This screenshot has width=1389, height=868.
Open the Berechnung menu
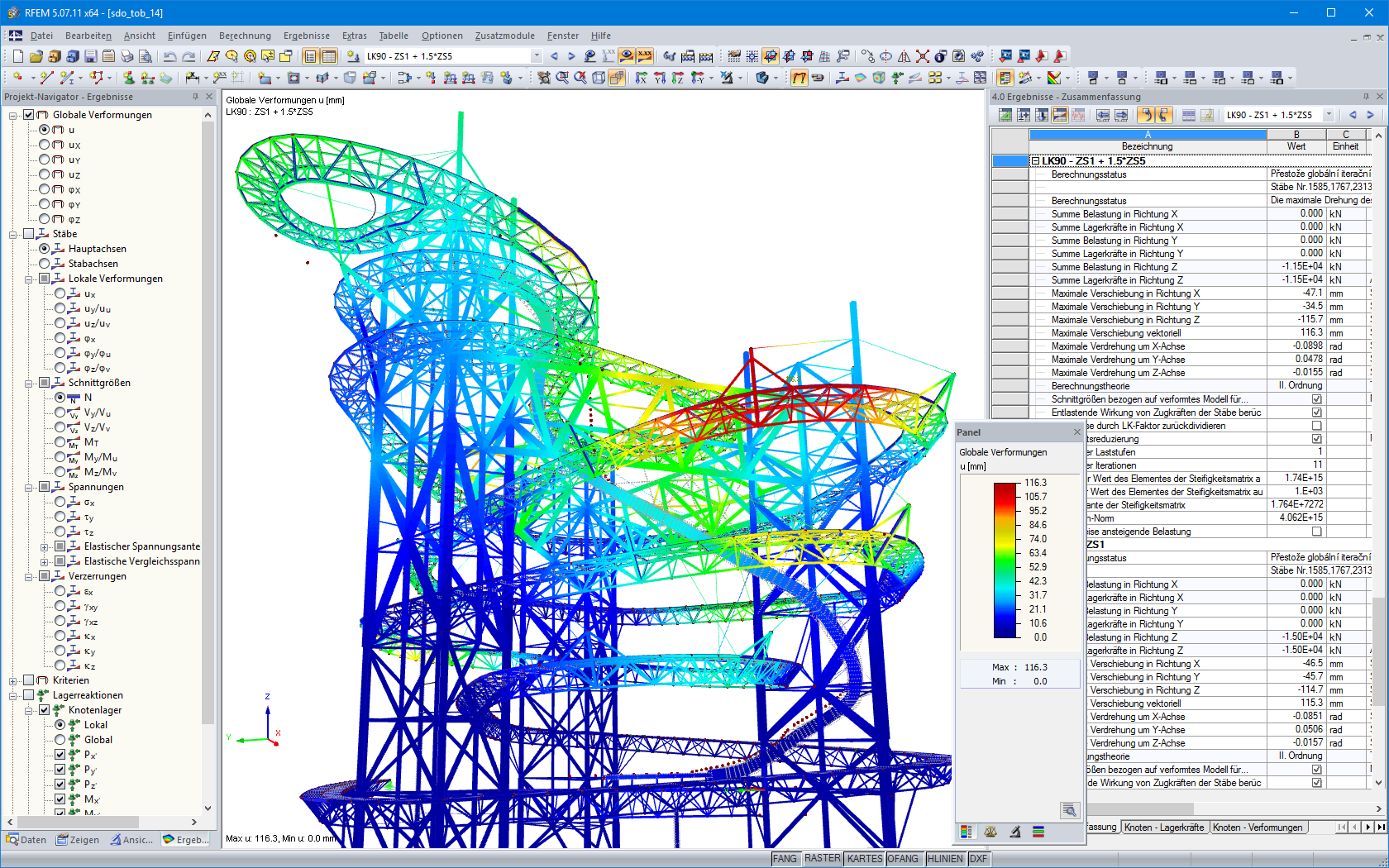(x=245, y=36)
